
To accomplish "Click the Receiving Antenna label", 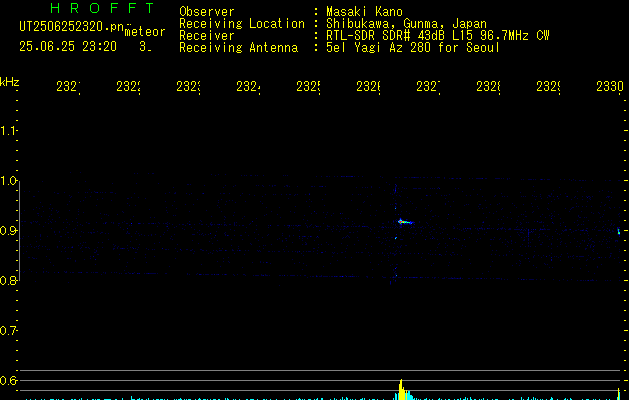I will click(238, 48).
